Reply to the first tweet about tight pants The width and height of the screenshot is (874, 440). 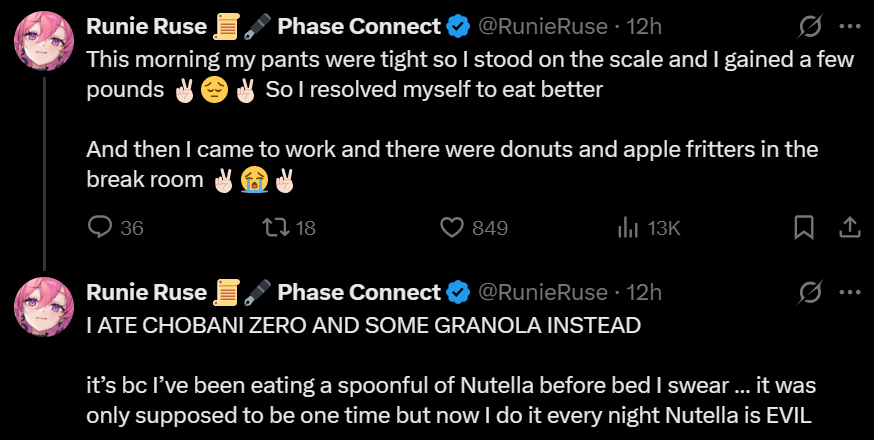[100, 228]
